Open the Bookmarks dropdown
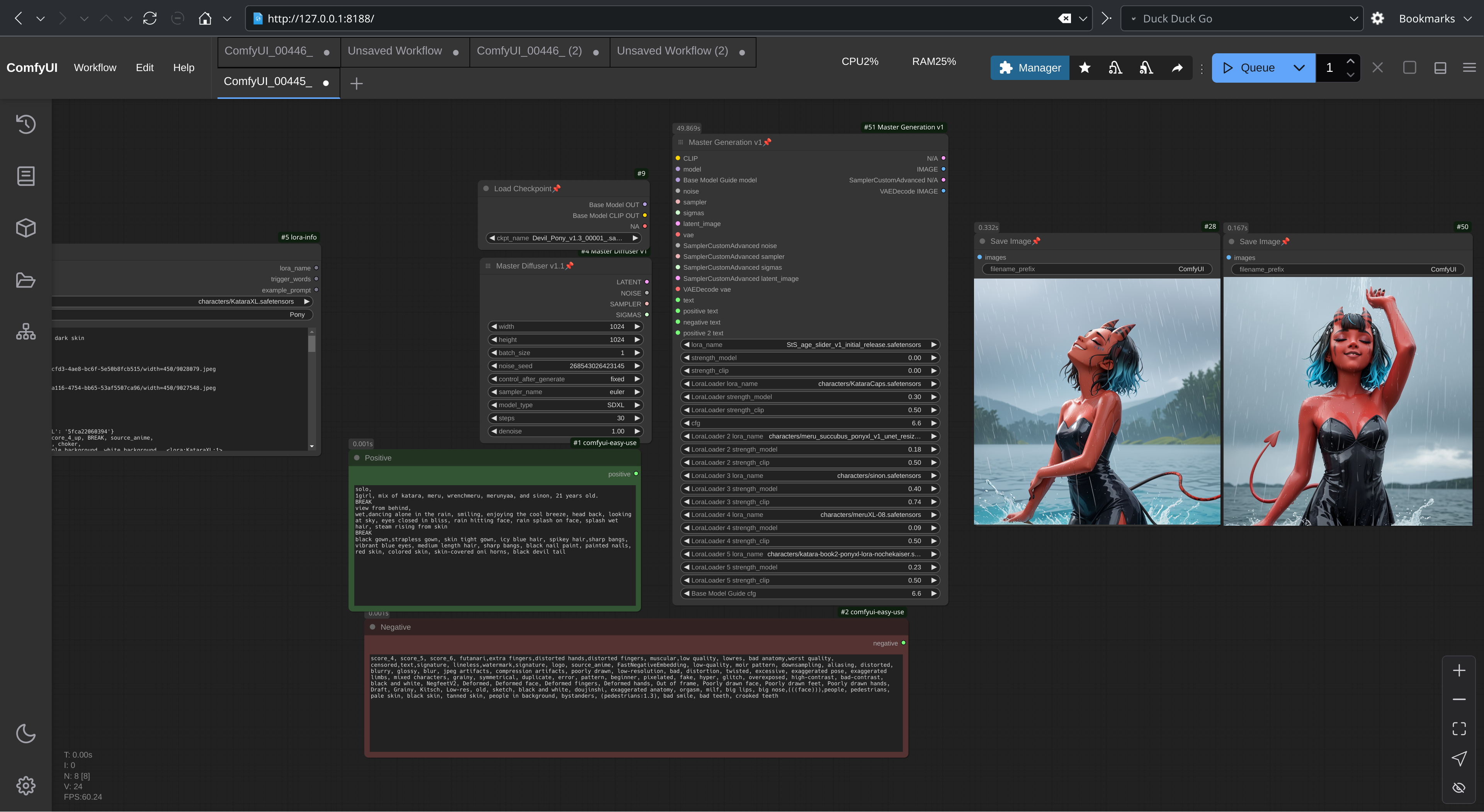The image size is (1484, 812). 1435,19
